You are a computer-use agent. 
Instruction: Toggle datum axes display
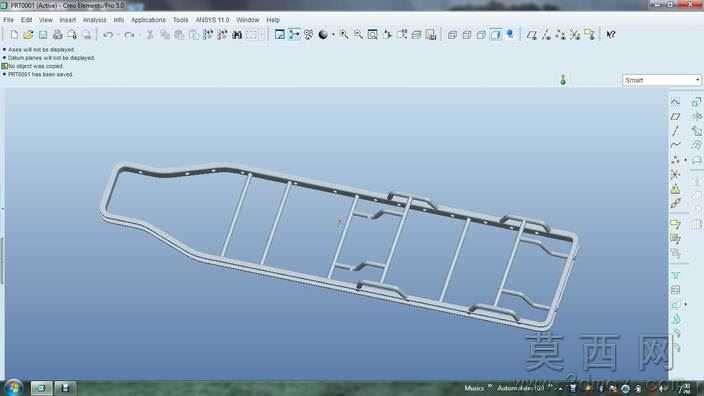(546, 35)
